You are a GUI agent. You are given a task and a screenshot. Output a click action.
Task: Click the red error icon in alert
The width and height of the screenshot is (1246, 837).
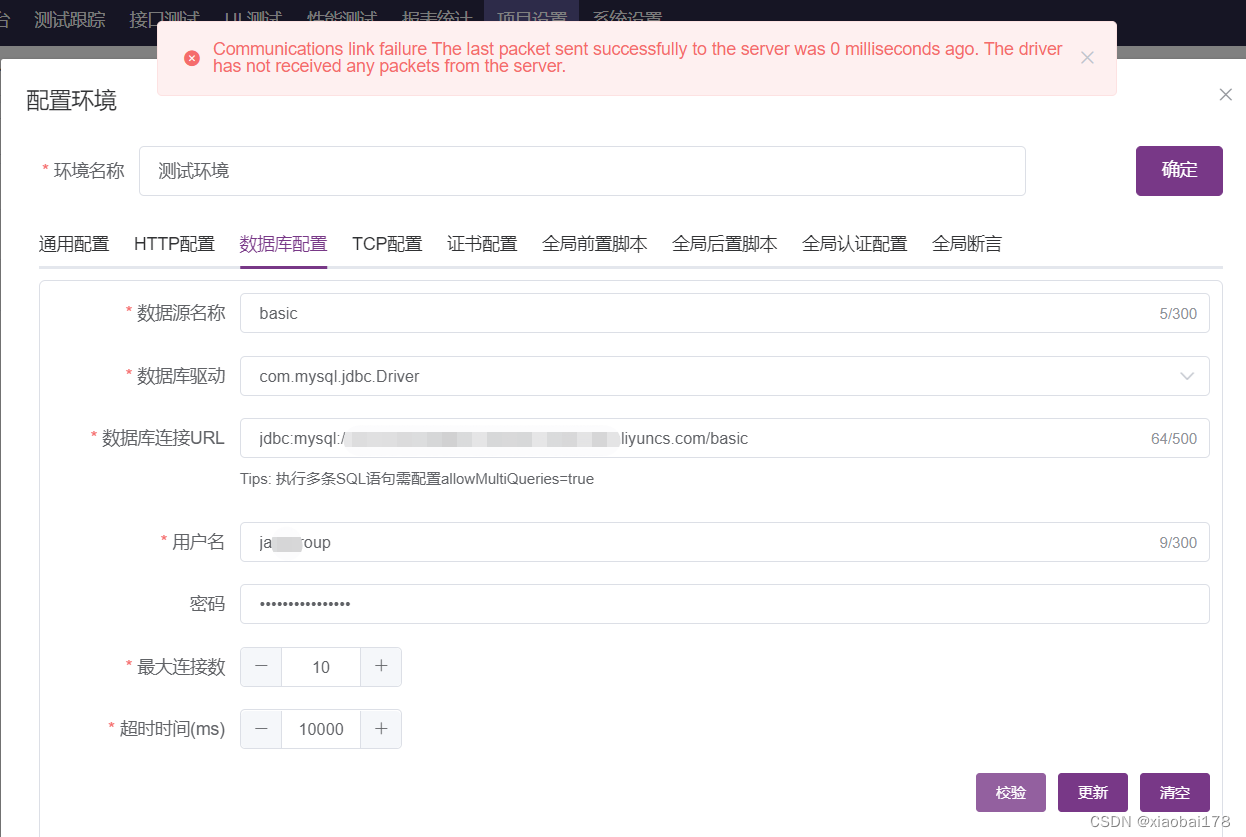tap(192, 58)
